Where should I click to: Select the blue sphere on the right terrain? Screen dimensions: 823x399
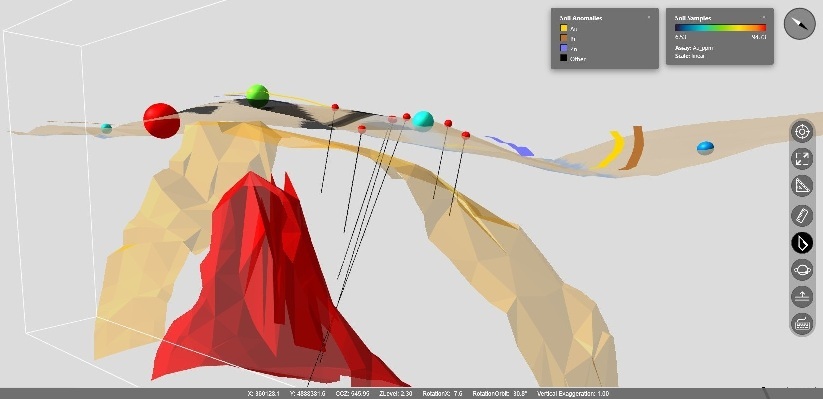point(705,148)
